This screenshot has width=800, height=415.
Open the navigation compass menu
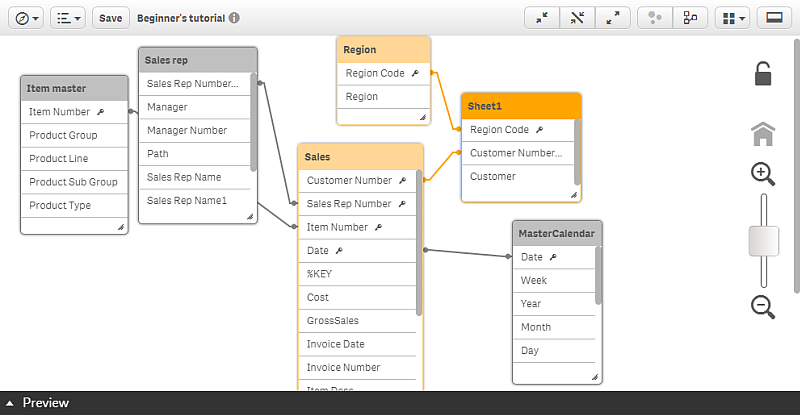29,18
